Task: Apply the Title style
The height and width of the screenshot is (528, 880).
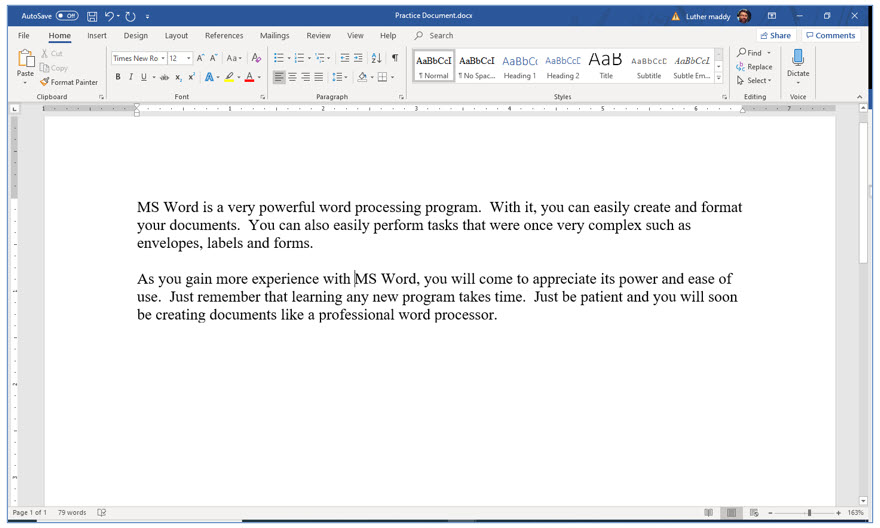Action: (x=606, y=66)
